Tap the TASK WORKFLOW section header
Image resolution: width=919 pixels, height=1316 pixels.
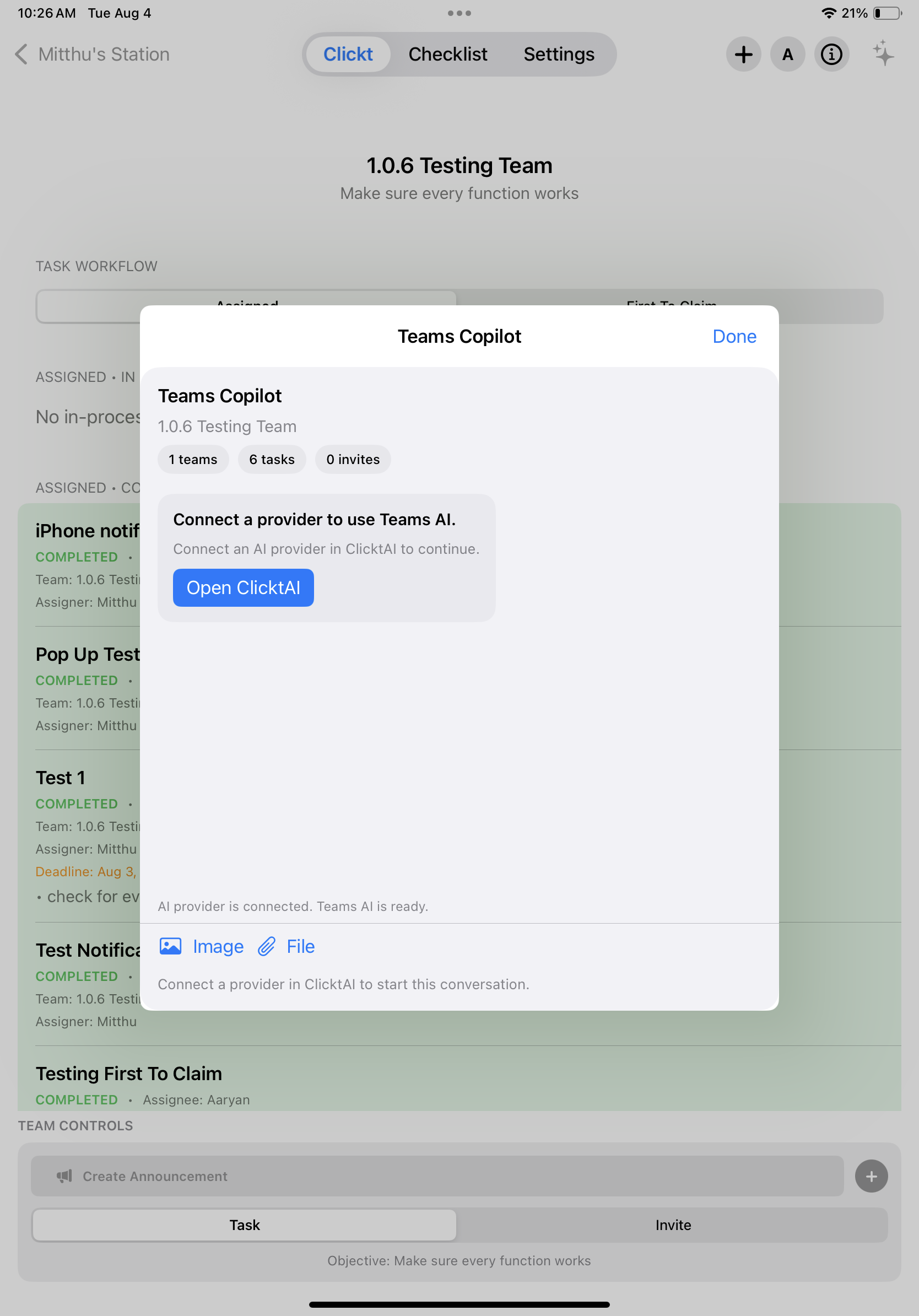pyautogui.click(x=96, y=267)
